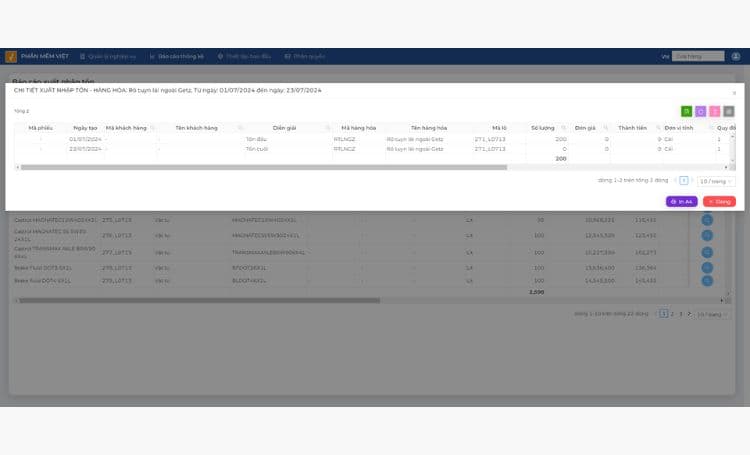The image size is (750, 455).
Task: Open search filter on Diễn giải column
Action: [328, 128]
